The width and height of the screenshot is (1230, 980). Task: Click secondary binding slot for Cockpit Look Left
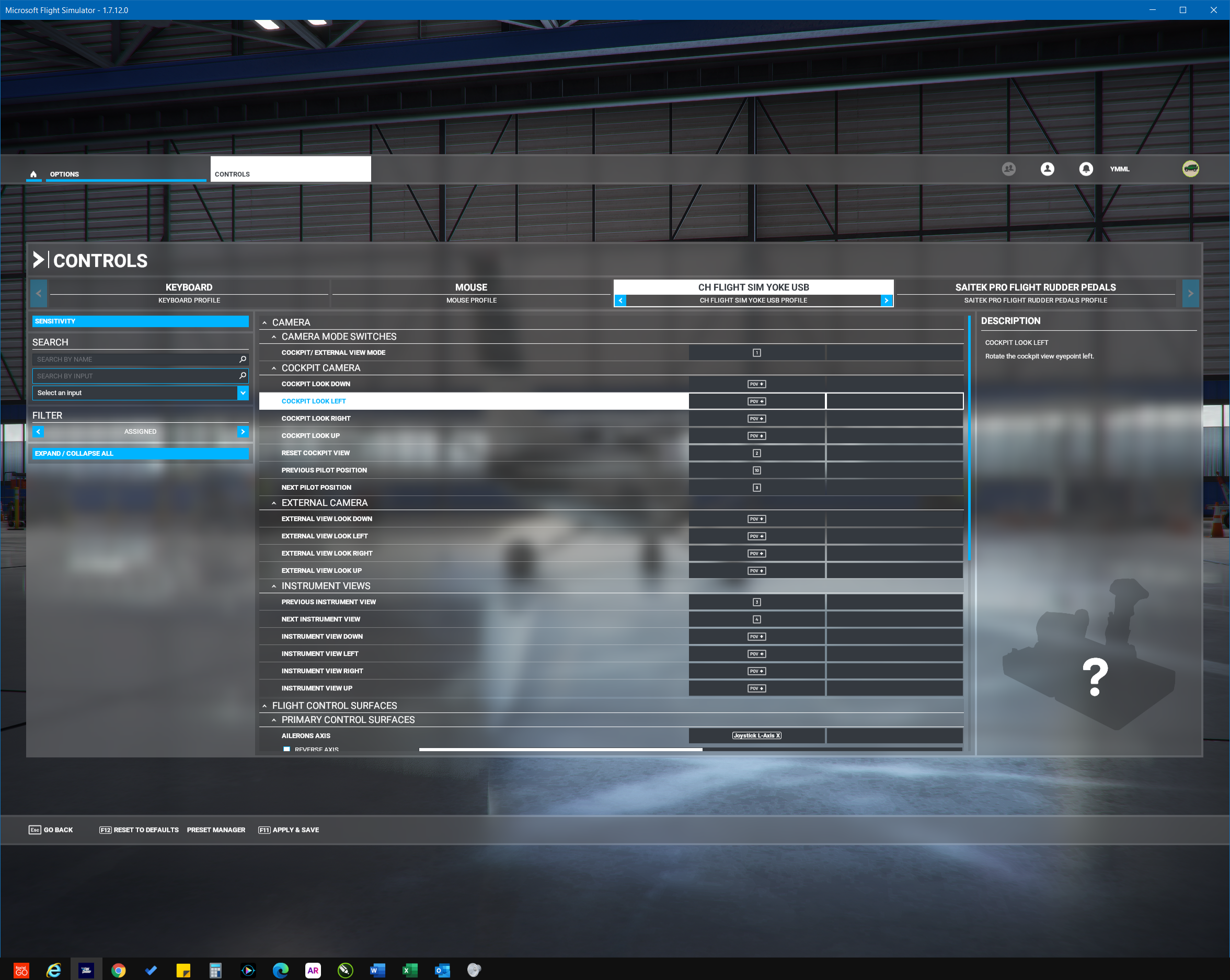(x=894, y=401)
